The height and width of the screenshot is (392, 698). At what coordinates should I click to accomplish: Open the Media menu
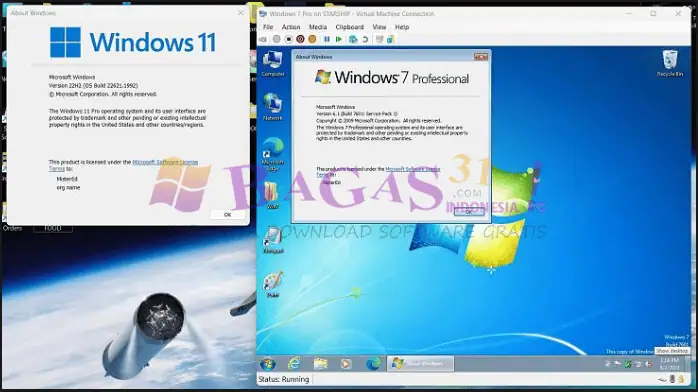(318, 27)
